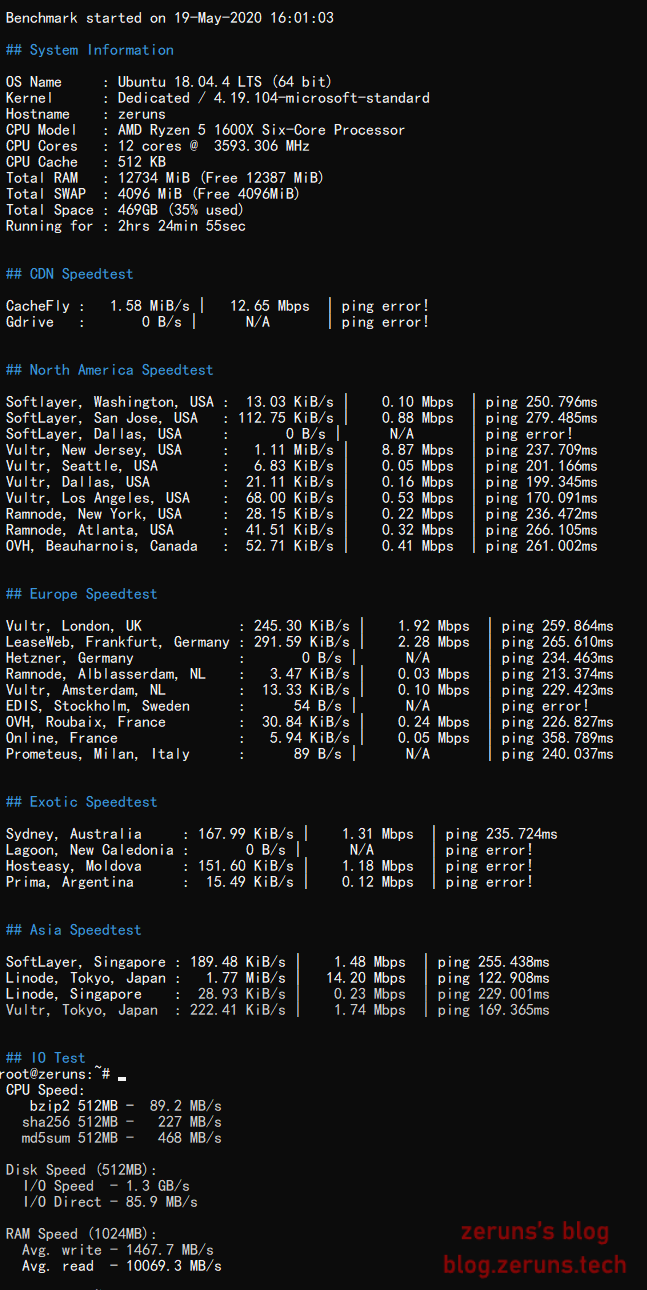Select the Europe Speedtest heading
Screen dimensions: 647x1290
(x=82, y=594)
